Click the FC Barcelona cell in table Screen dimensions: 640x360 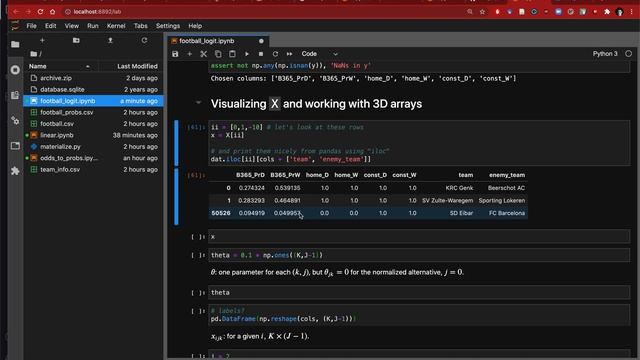507,213
